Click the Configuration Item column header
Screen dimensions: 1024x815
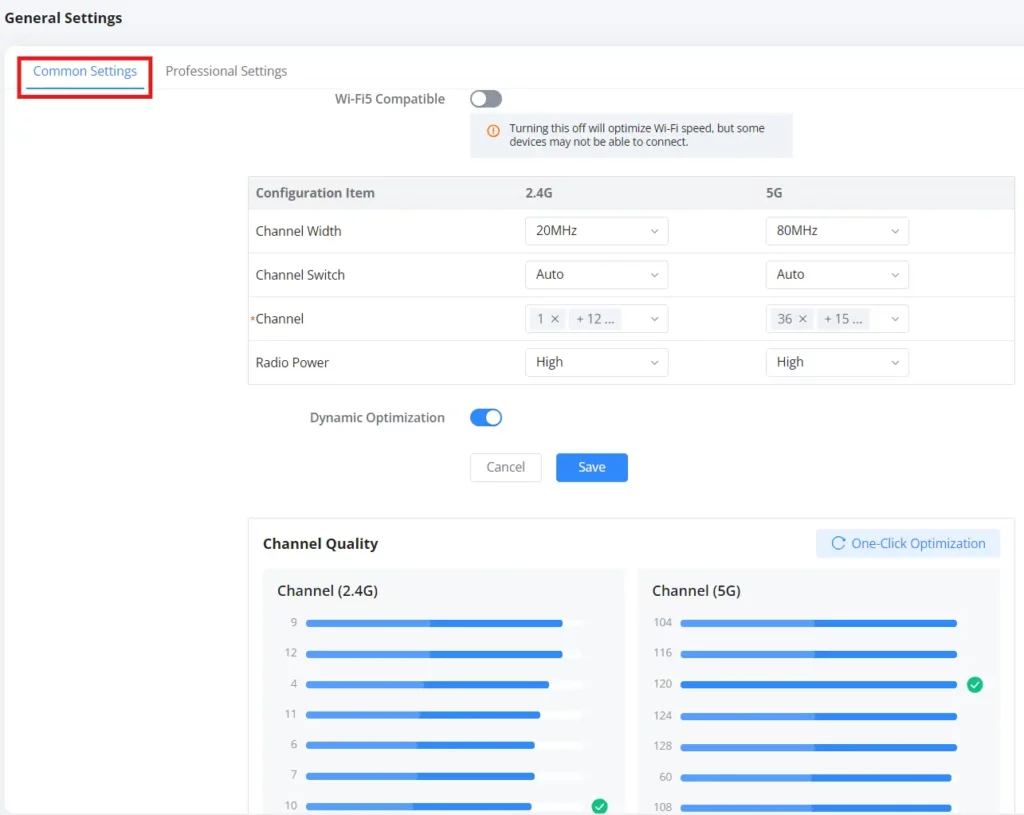click(315, 193)
